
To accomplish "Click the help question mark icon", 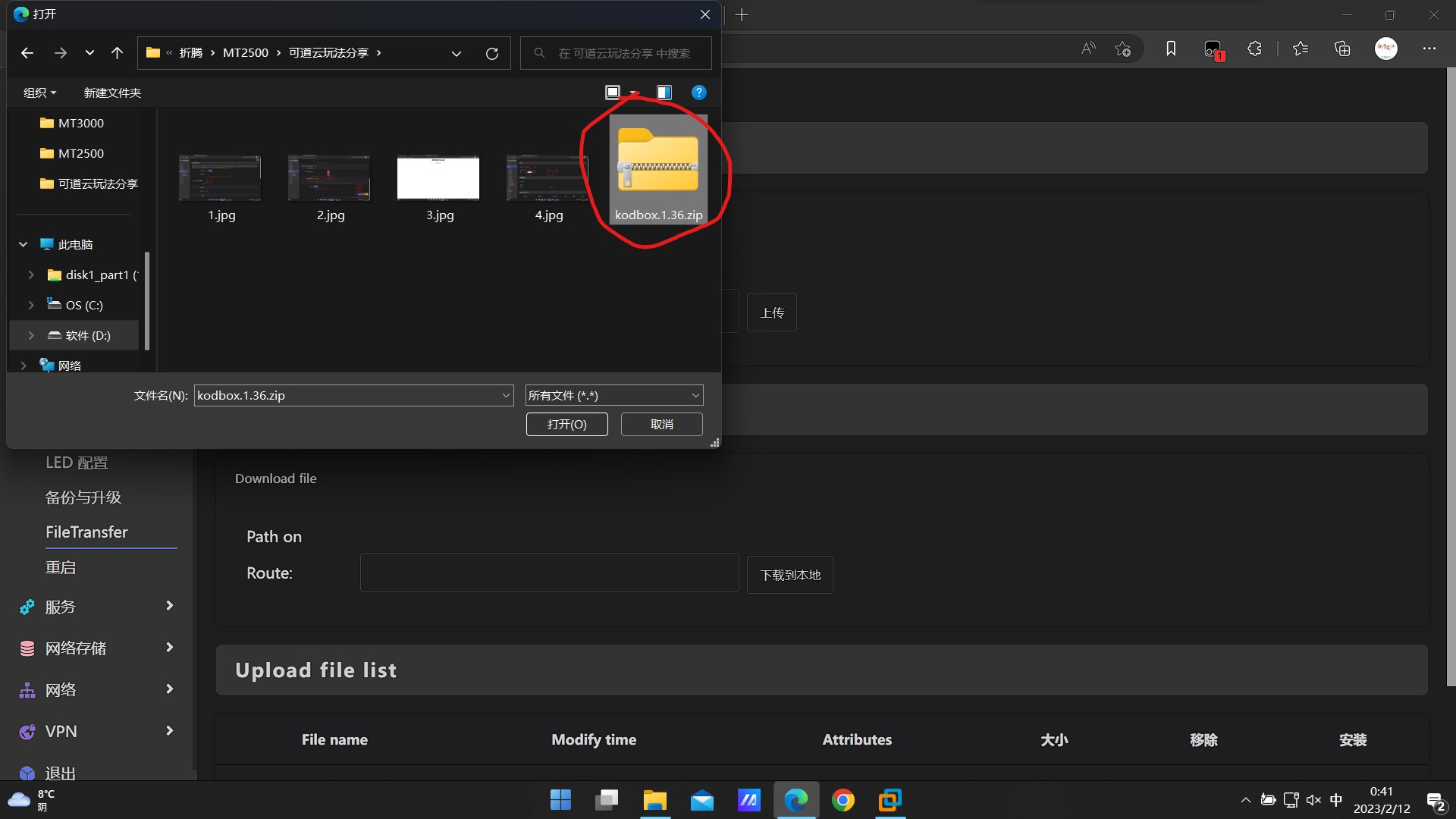I will (x=698, y=93).
